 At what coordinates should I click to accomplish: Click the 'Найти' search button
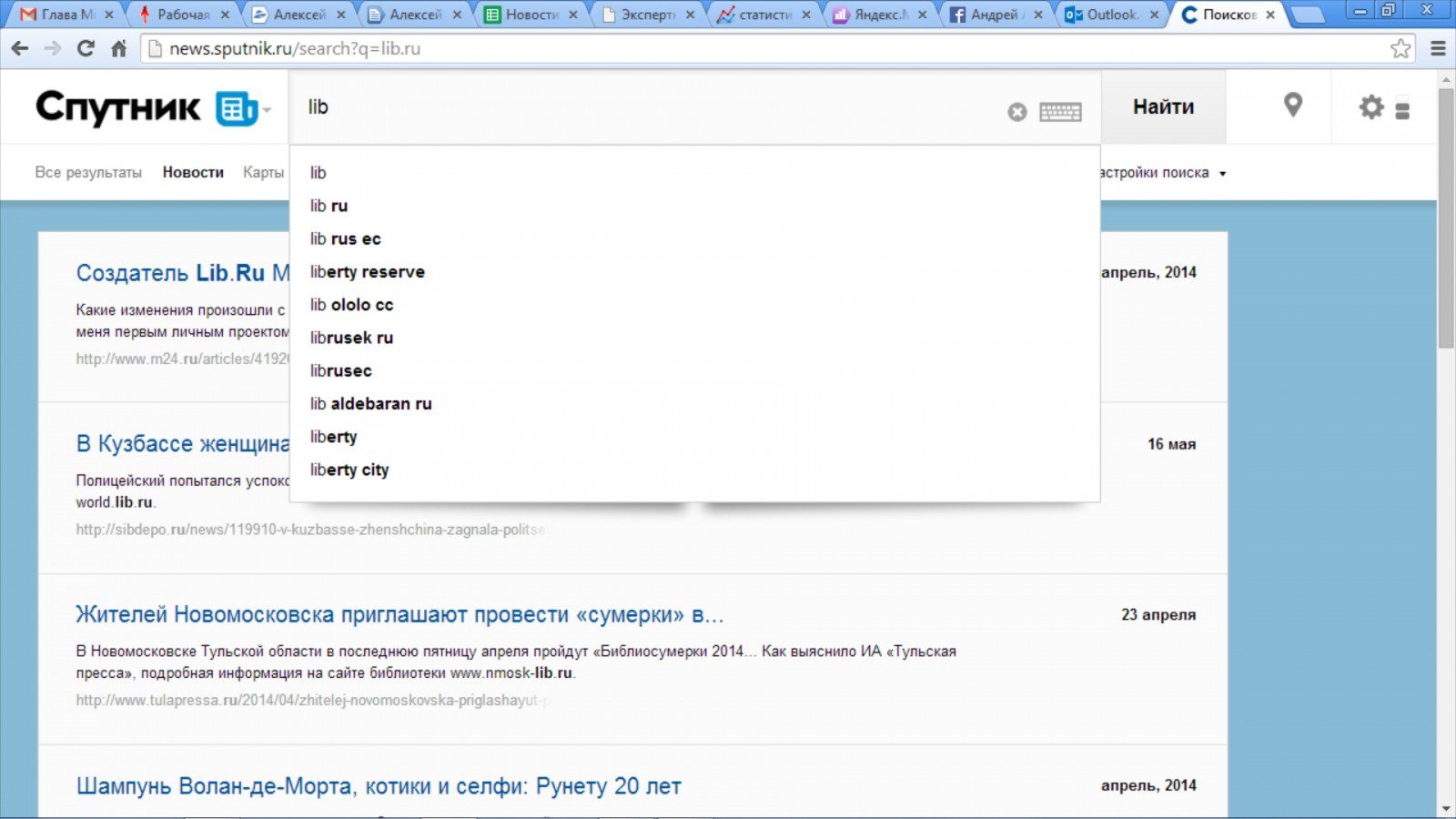click(1163, 106)
